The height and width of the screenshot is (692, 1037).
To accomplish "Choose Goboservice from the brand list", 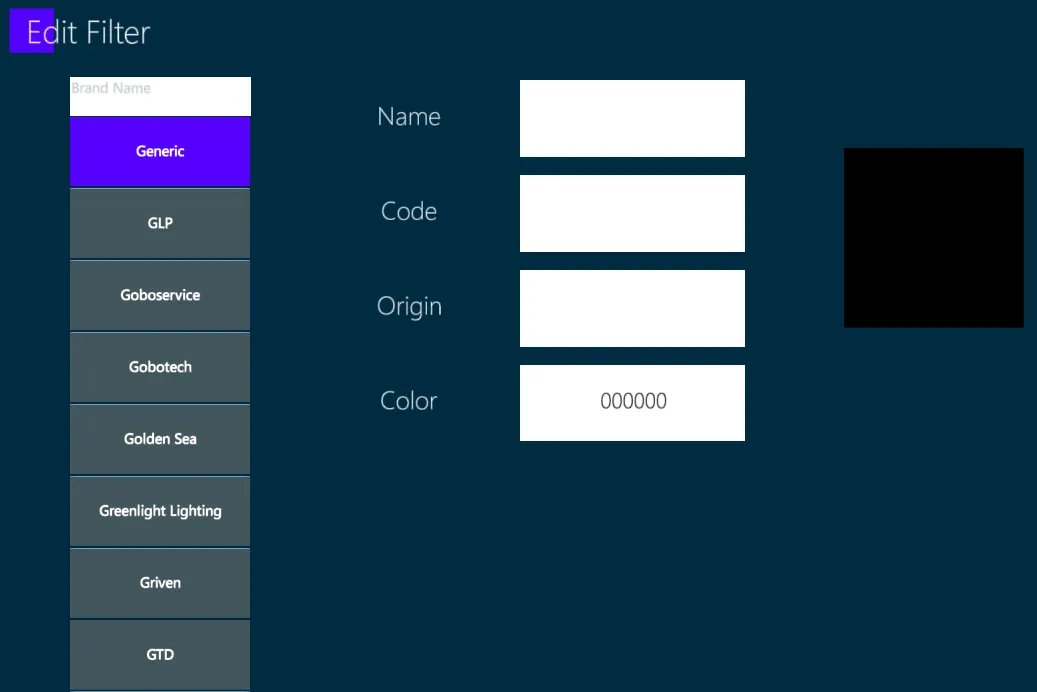I will click(160, 296).
